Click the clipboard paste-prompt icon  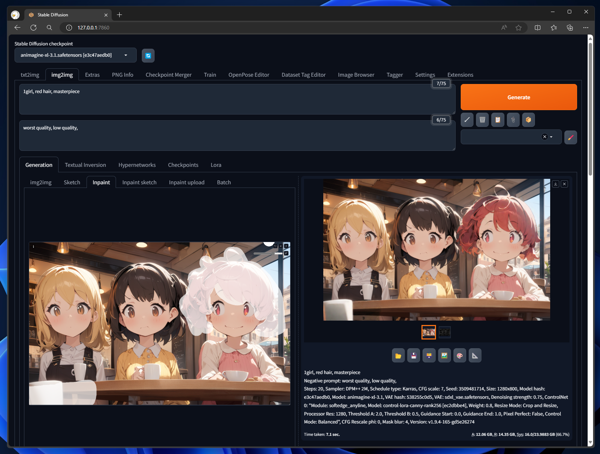pyautogui.click(x=497, y=120)
